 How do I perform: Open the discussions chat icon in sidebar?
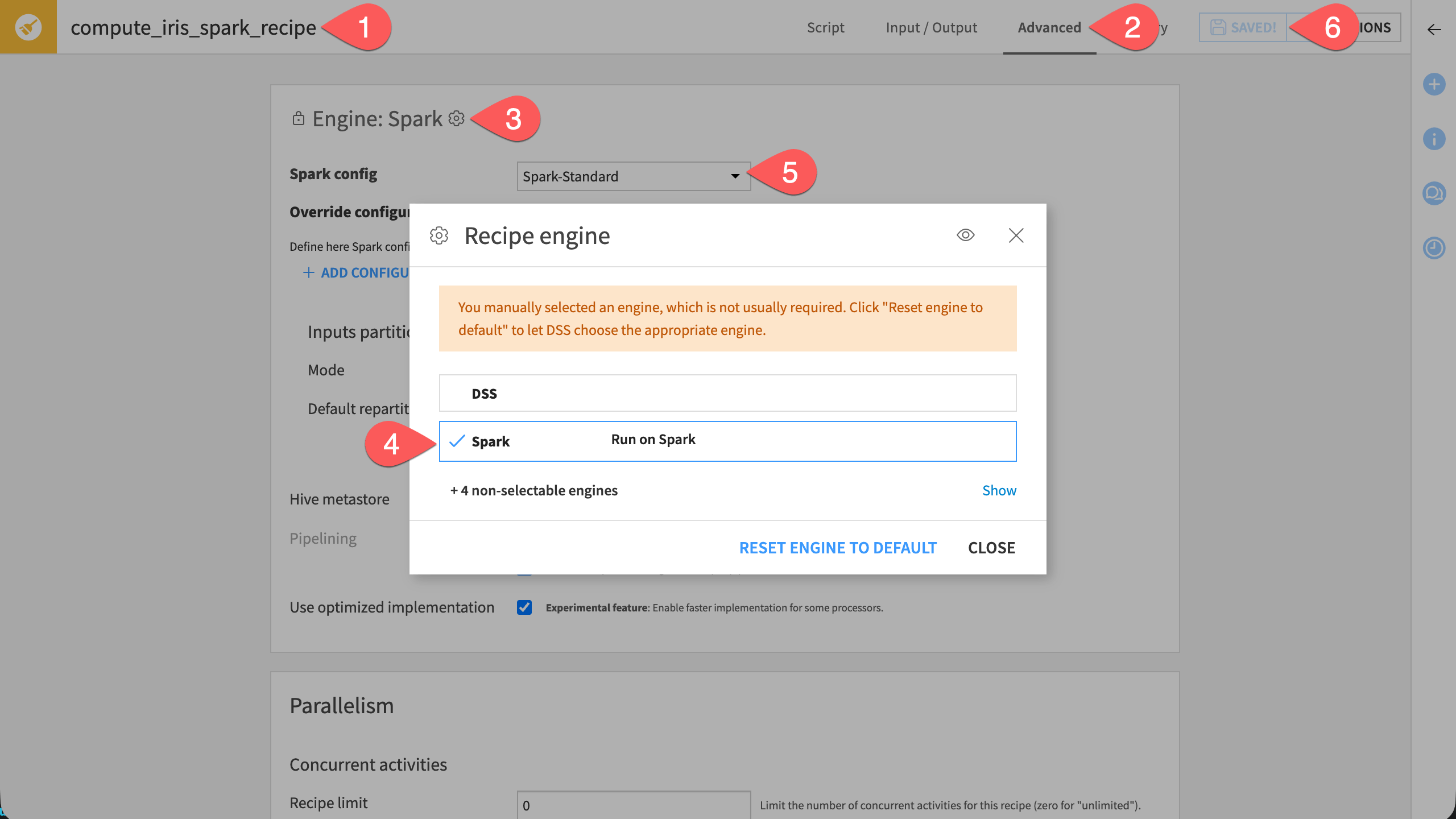tap(1434, 193)
